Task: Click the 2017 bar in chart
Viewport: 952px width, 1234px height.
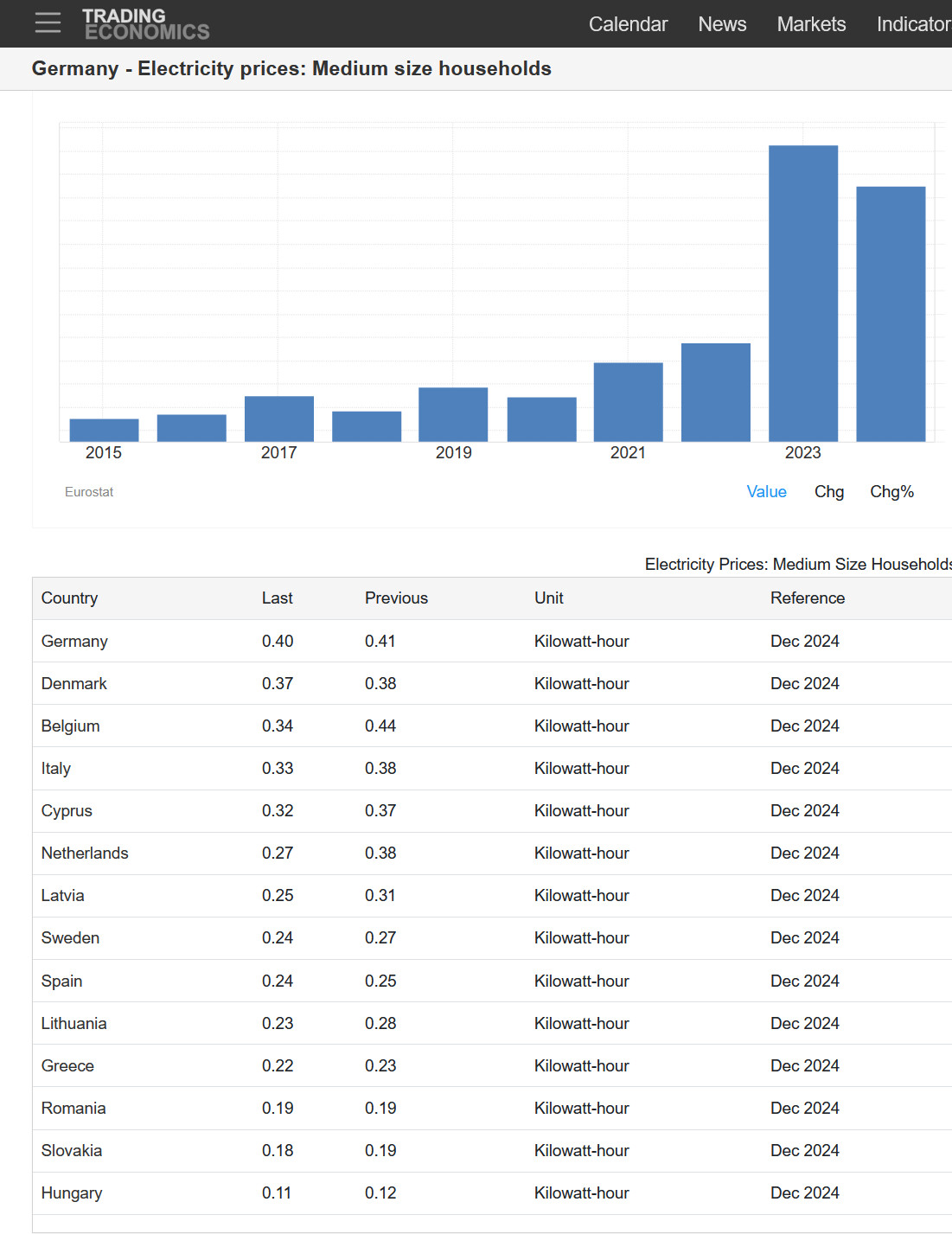Action: coord(278,419)
